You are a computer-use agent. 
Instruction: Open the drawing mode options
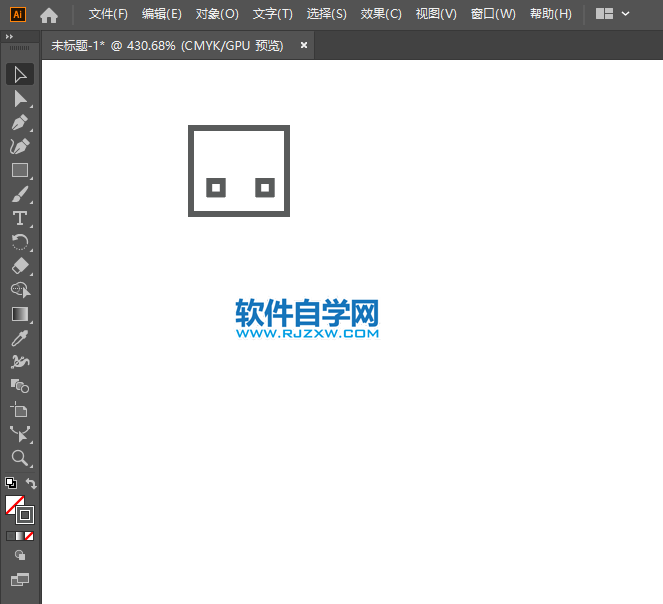[20, 555]
